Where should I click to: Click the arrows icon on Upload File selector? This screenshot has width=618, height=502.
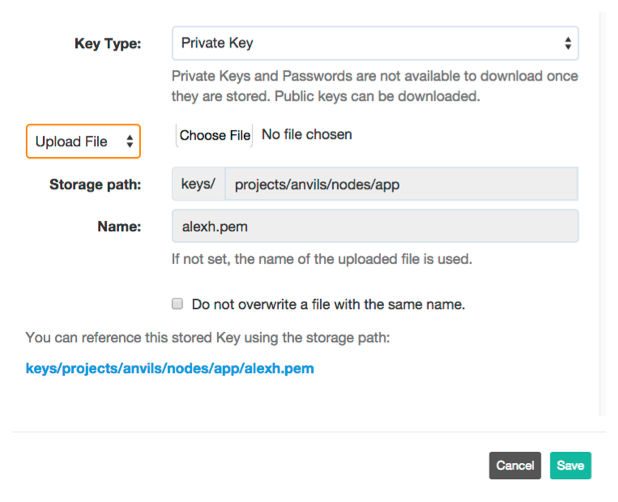[x=129, y=141]
